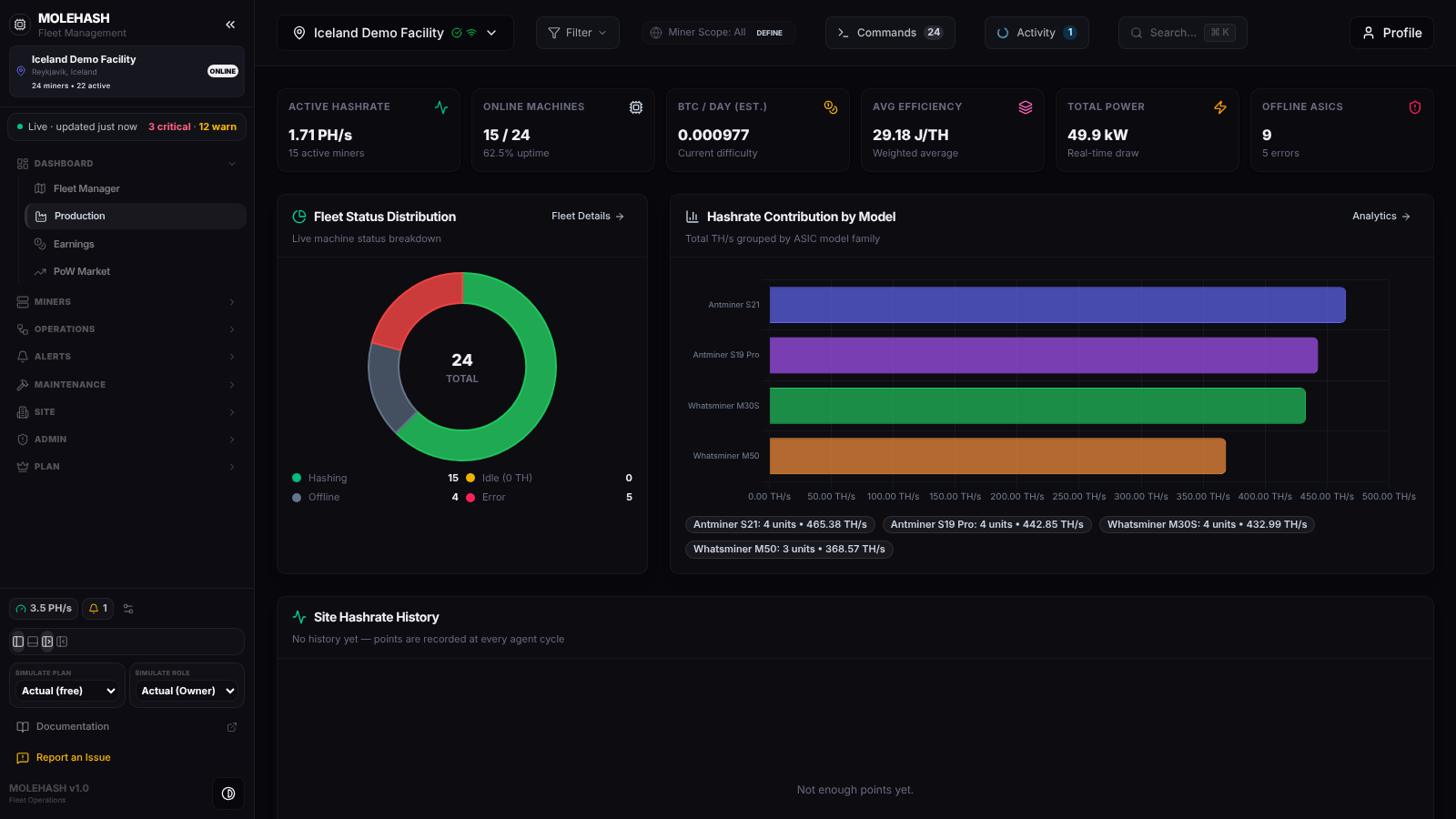Open sidebar settings sliders icon
Image resolution: width=1456 pixels, height=819 pixels.
[x=128, y=609]
